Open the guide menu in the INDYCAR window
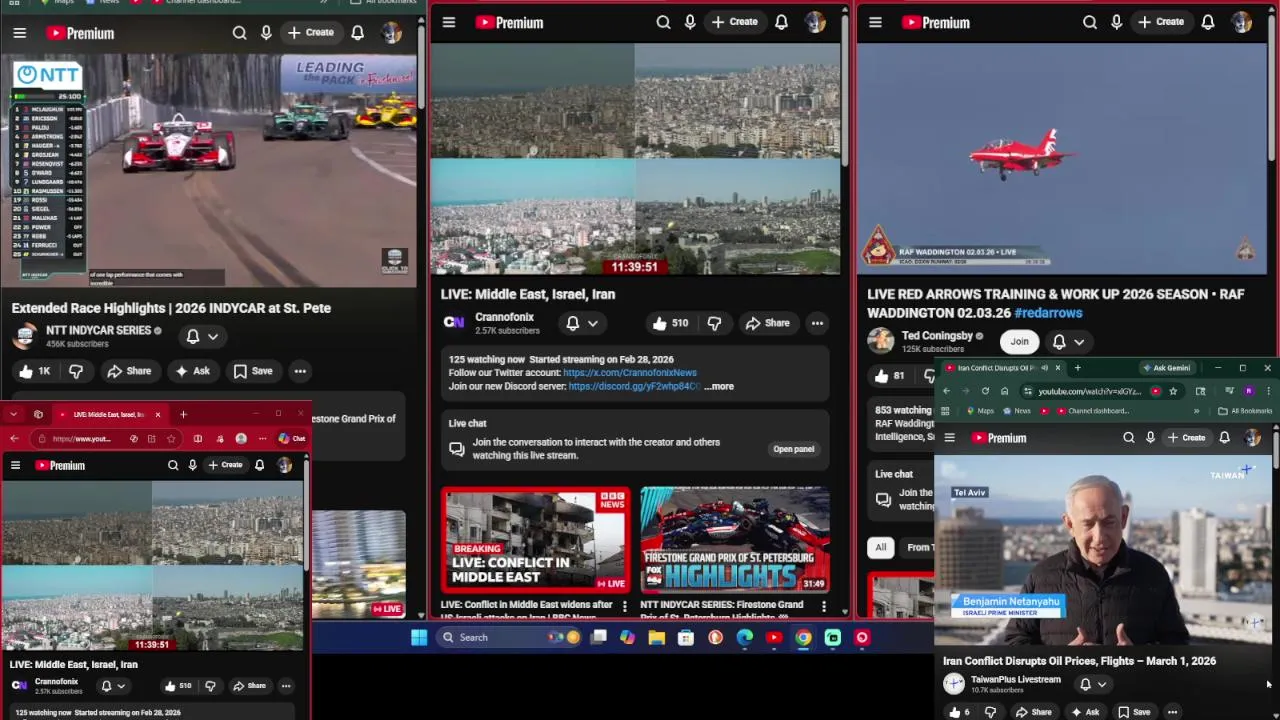 click(19, 33)
